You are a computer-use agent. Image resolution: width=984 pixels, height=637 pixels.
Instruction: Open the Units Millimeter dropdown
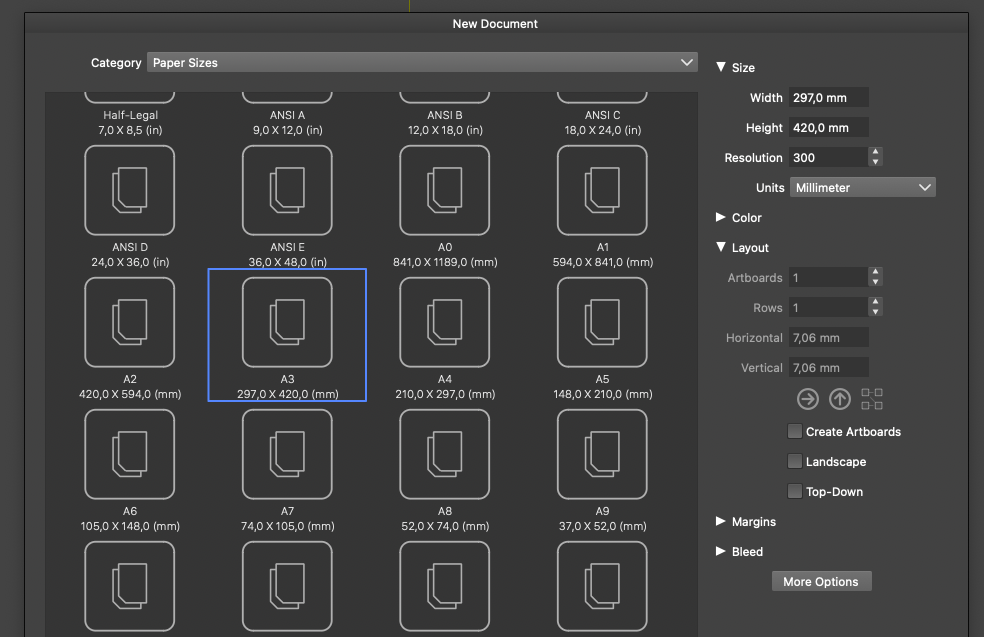pos(863,188)
